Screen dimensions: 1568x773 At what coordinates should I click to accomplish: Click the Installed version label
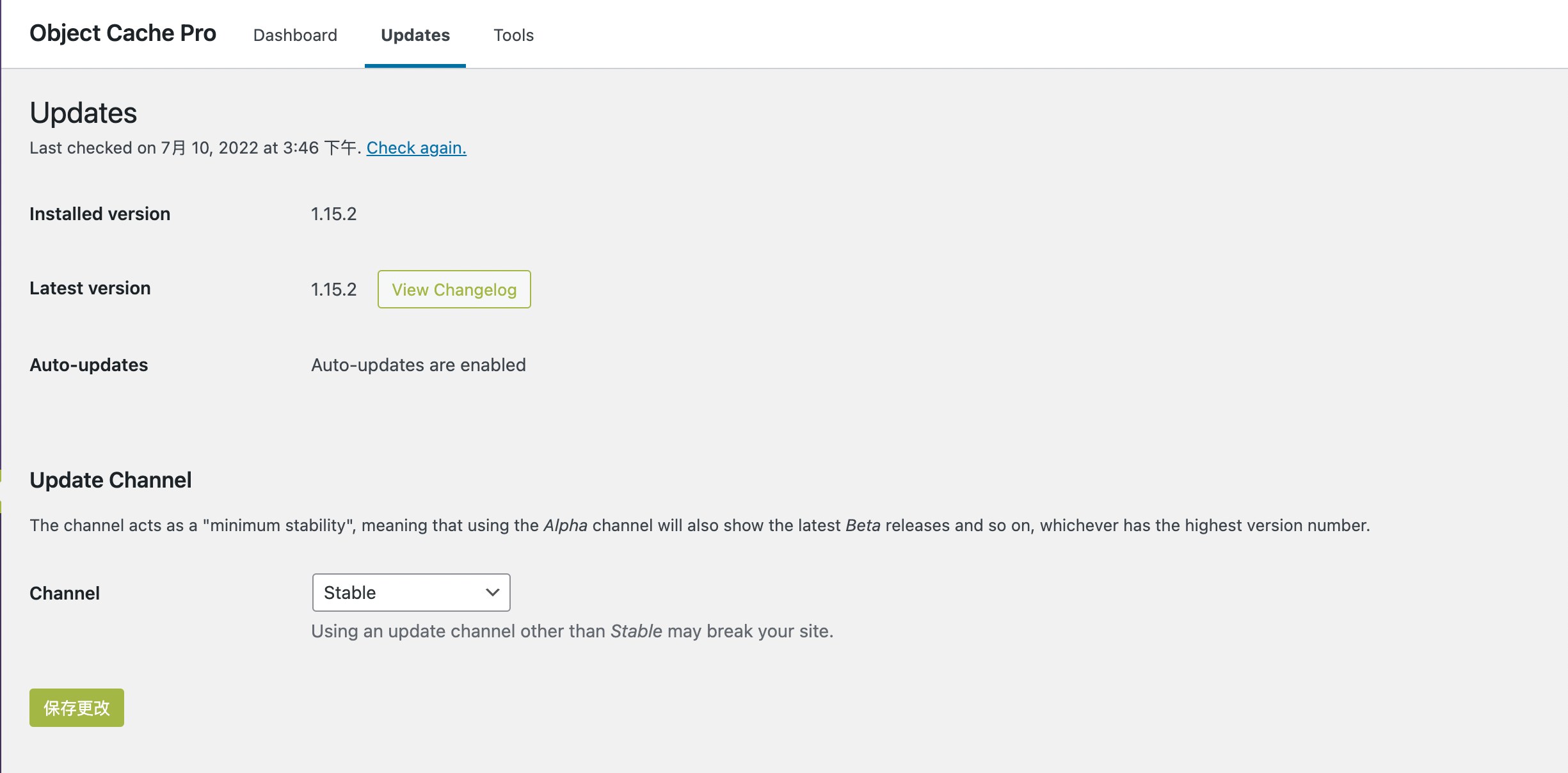pyautogui.click(x=100, y=214)
